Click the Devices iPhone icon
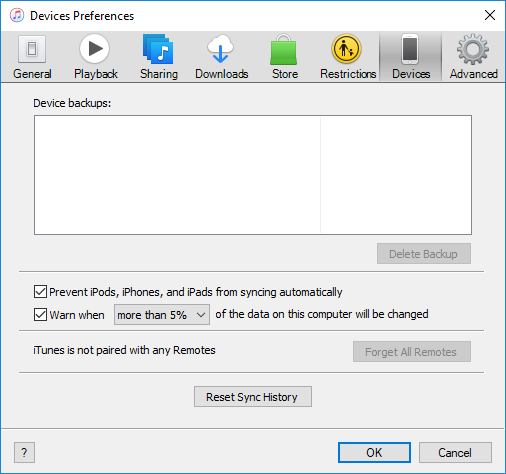The image size is (506, 474). coord(410,49)
